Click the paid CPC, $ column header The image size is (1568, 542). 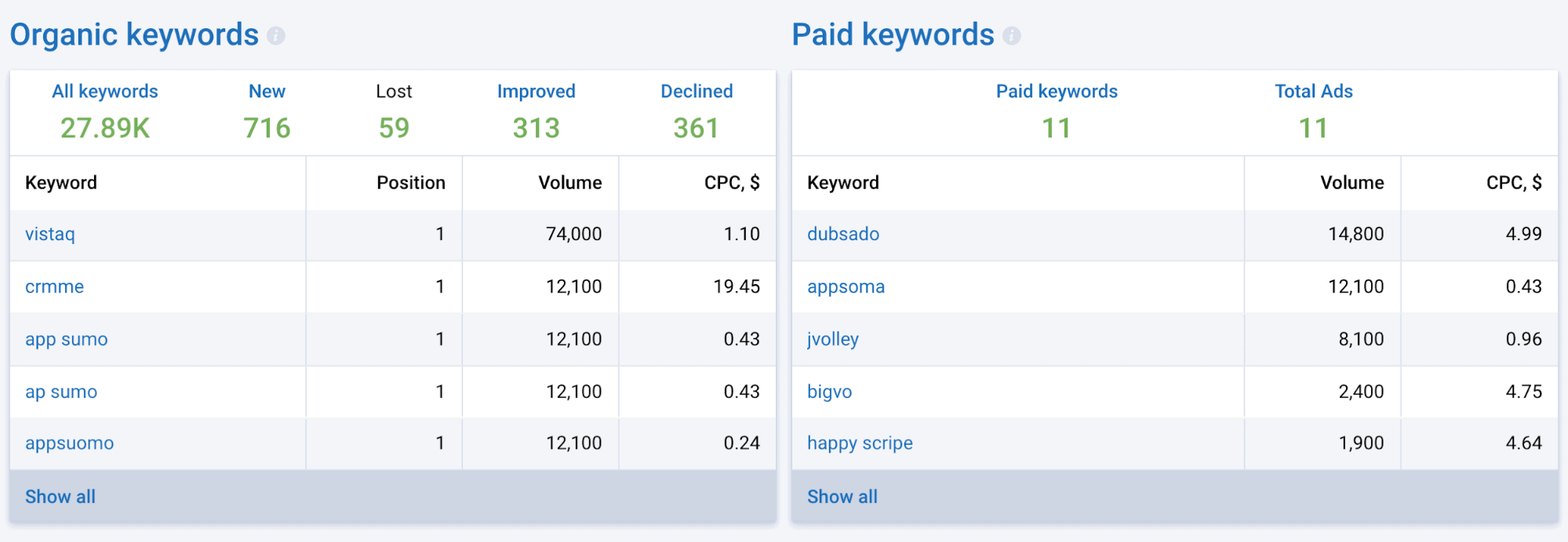coord(1514,183)
